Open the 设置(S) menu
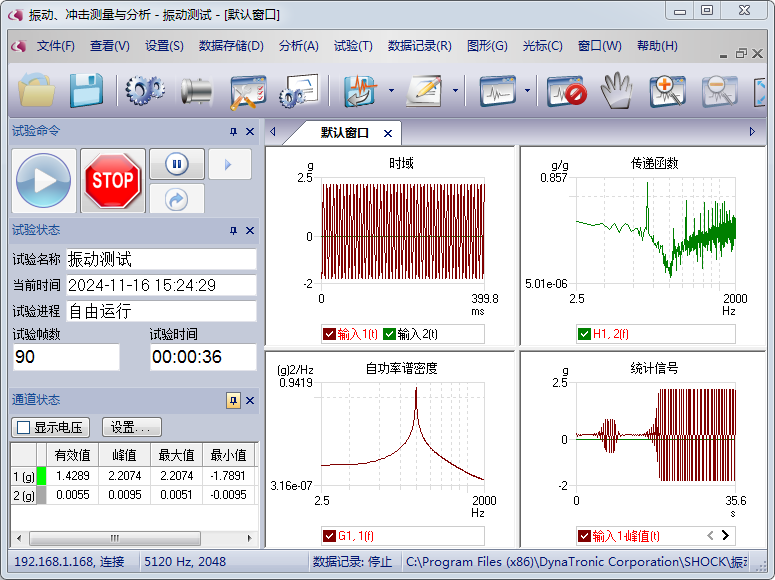775x580 pixels. [x=164, y=46]
